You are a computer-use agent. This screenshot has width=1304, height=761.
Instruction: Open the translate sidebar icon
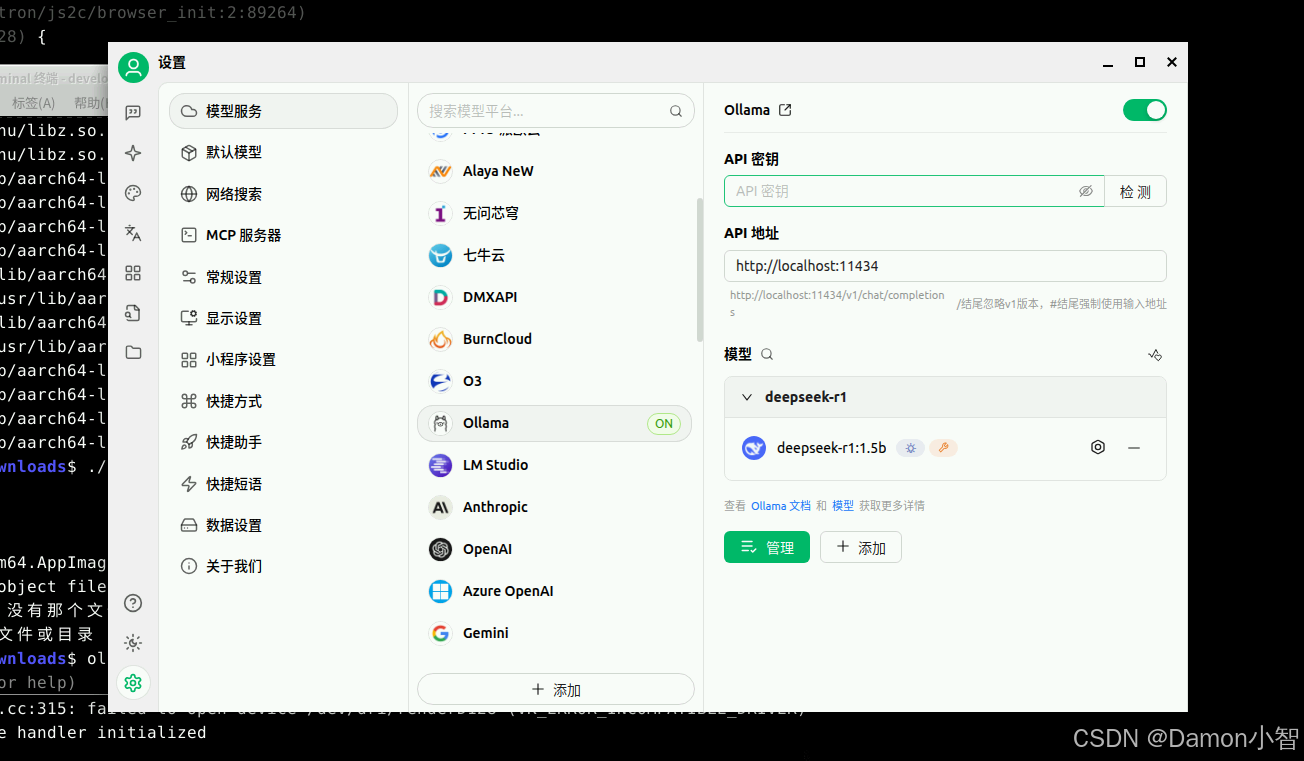point(133,233)
